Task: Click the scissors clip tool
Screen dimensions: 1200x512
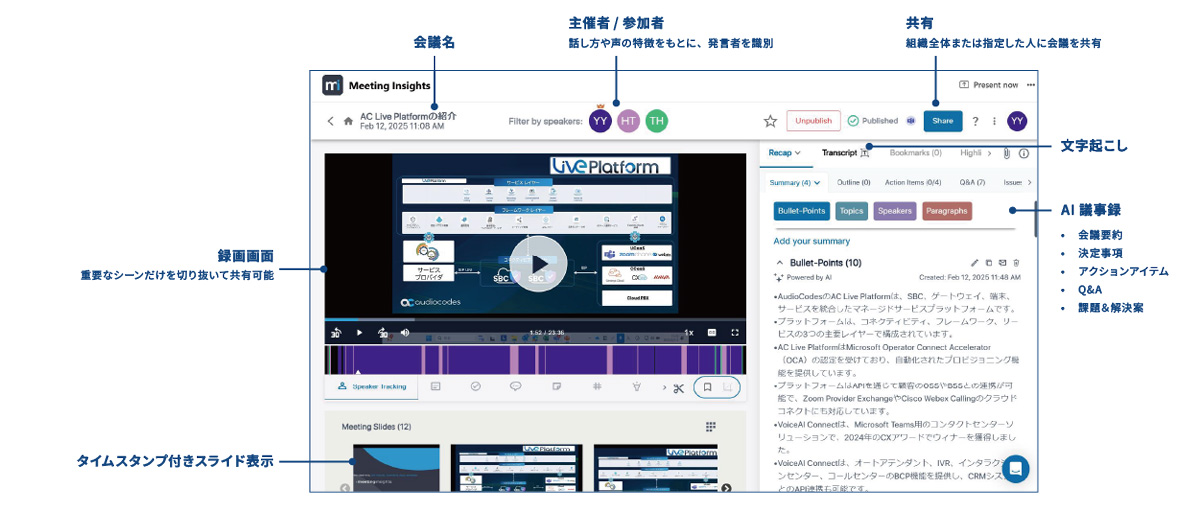Action: (x=678, y=388)
